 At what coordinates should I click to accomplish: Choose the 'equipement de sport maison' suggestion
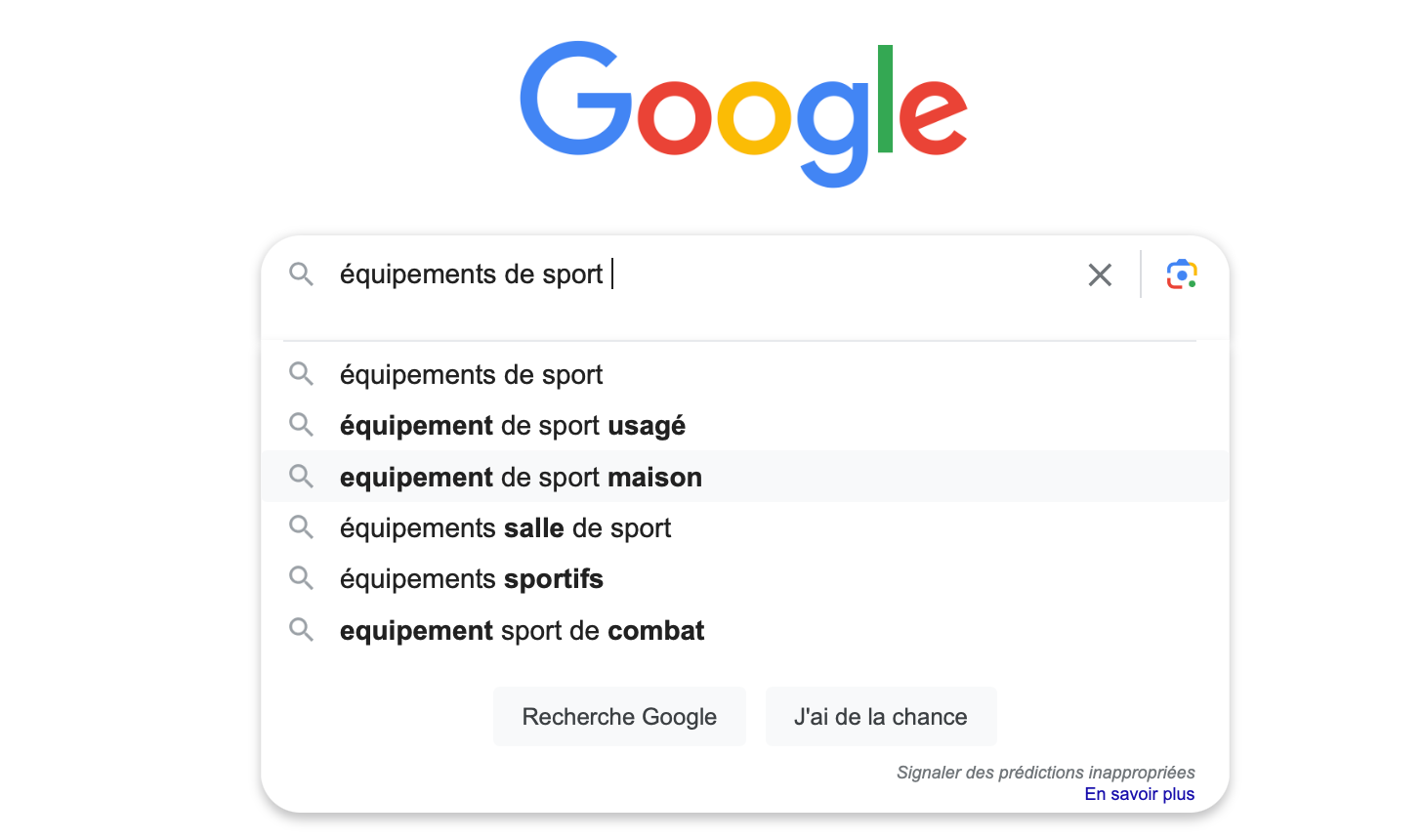(x=744, y=477)
